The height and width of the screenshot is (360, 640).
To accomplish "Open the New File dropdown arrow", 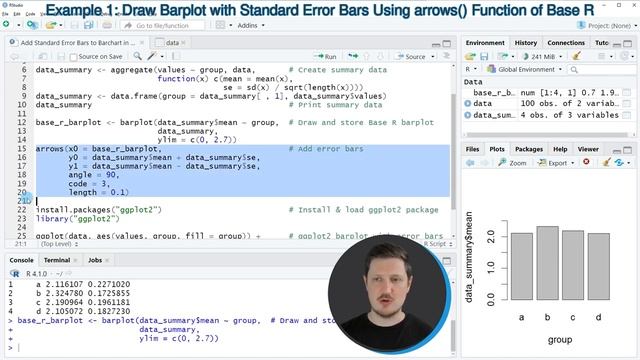I will coord(18,25).
